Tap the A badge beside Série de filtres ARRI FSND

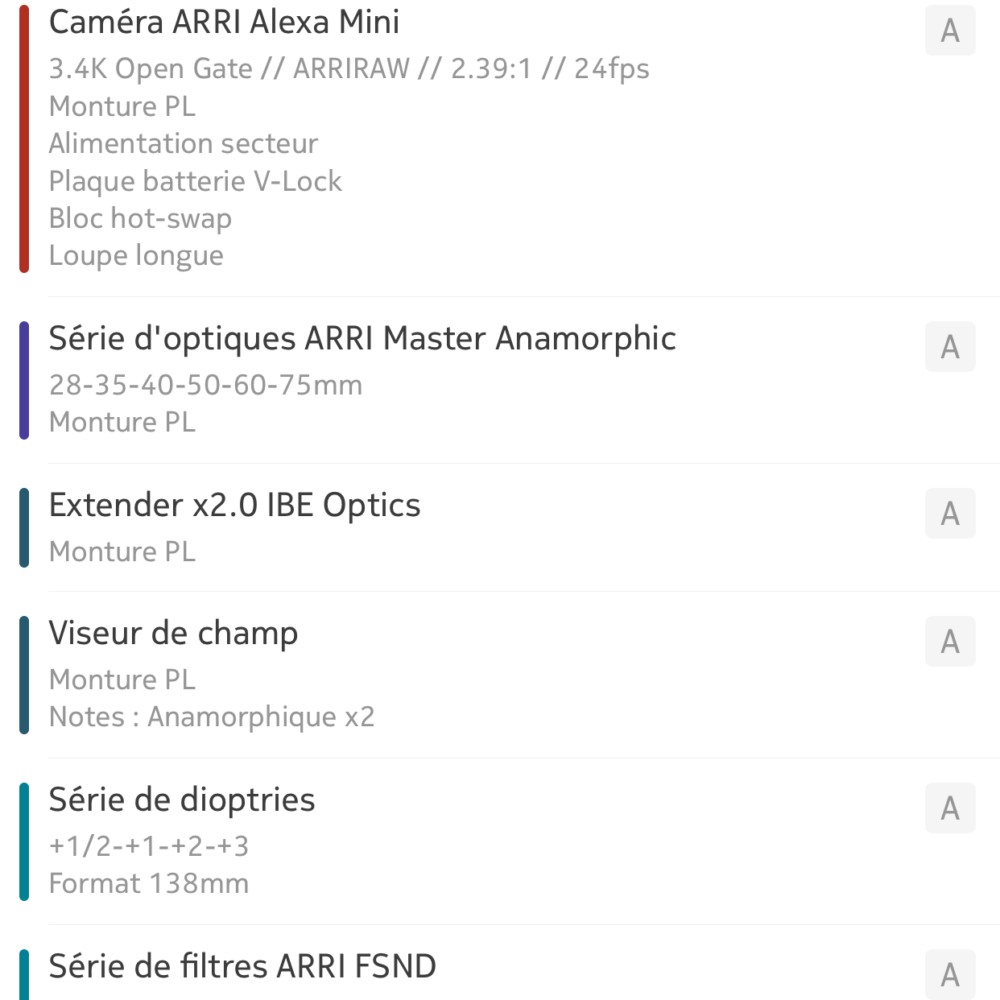click(950, 974)
